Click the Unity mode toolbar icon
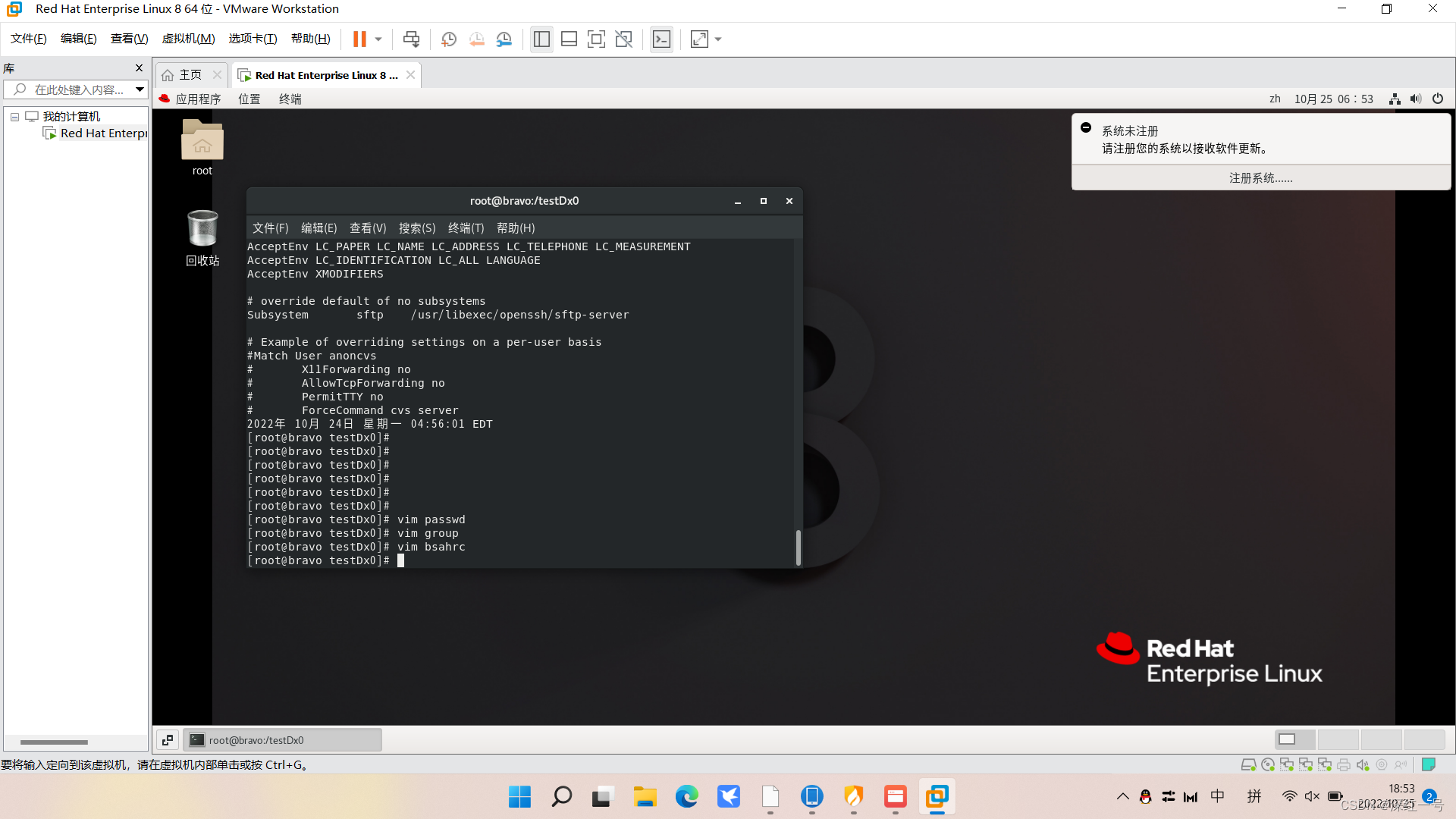Image resolution: width=1456 pixels, height=819 pixels. point(623,39)
